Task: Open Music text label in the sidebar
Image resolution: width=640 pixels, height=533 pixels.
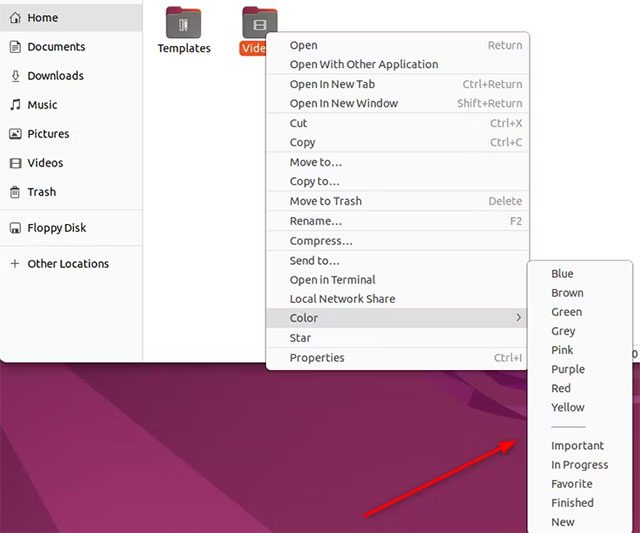Action: pyautogui.click(x=42, y=105)
